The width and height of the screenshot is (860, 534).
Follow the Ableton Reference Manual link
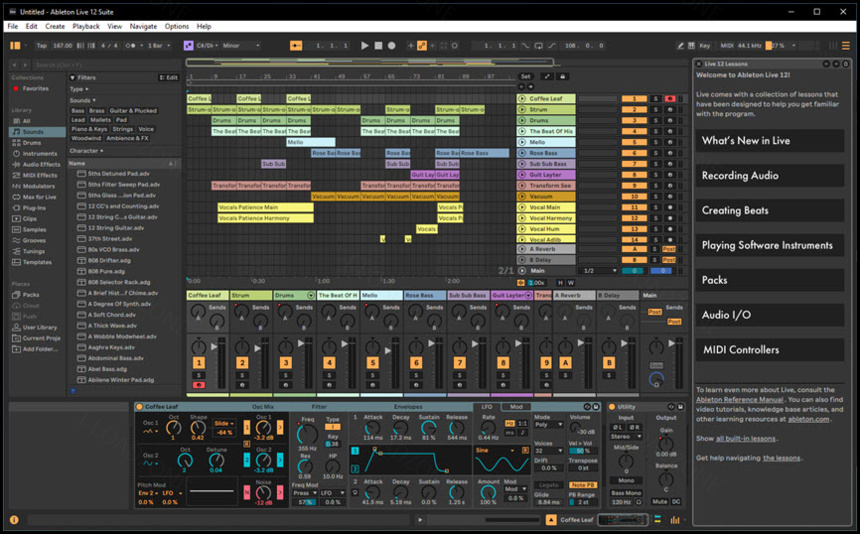coord(739,400)
